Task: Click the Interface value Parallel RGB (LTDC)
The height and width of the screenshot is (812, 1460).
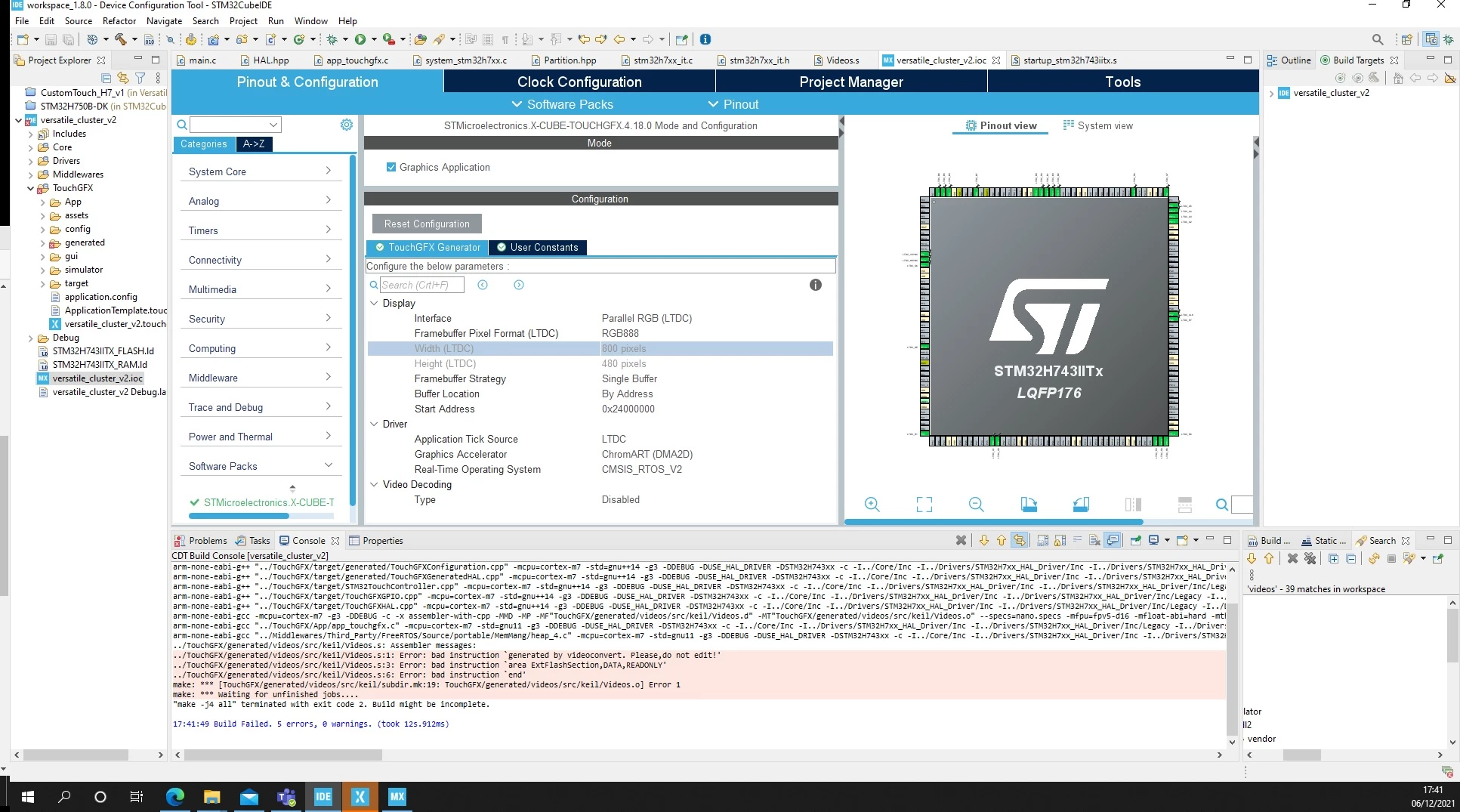Action: (x=647, y=318)
